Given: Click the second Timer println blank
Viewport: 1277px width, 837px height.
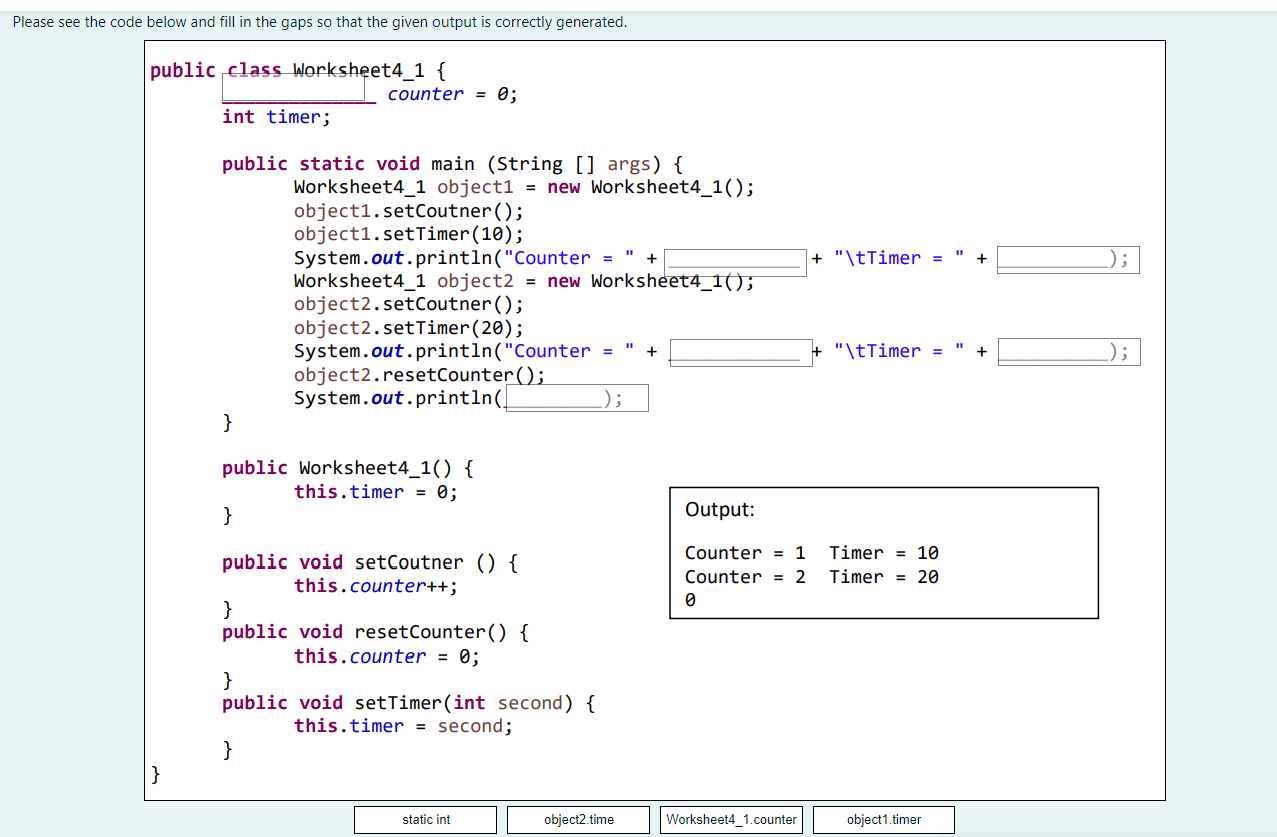Looking at the screenshot, I should point(1063,351).
